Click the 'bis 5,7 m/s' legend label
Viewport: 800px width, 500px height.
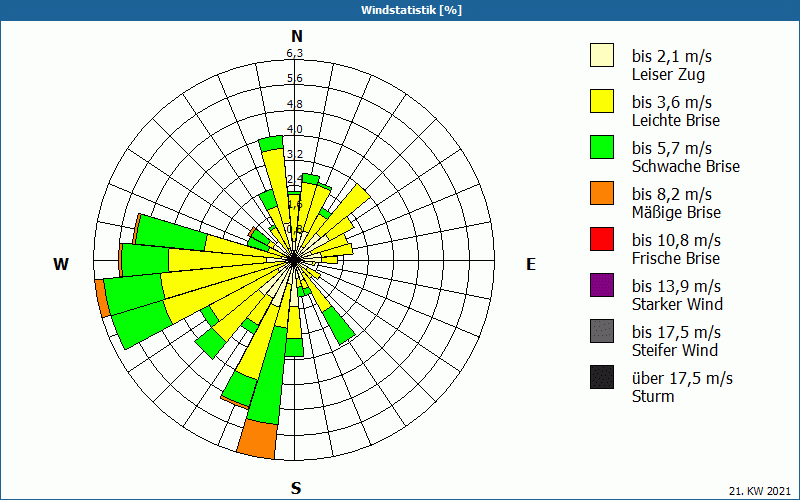[671, 148]
